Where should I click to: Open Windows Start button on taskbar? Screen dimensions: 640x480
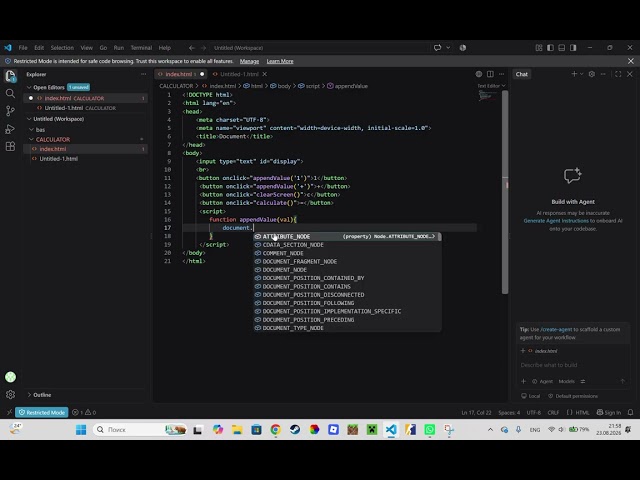(x=81, y=429)
